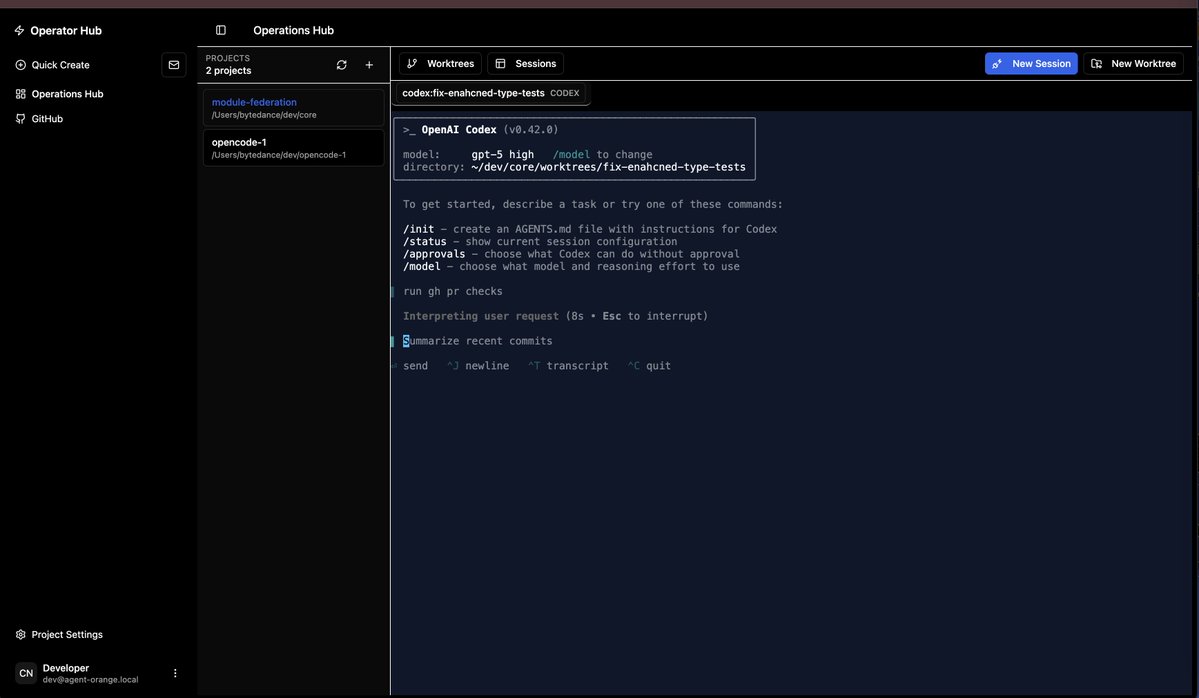Switch to the Worktrees tab
The image size is (1199, 698).
pos(440,63)
